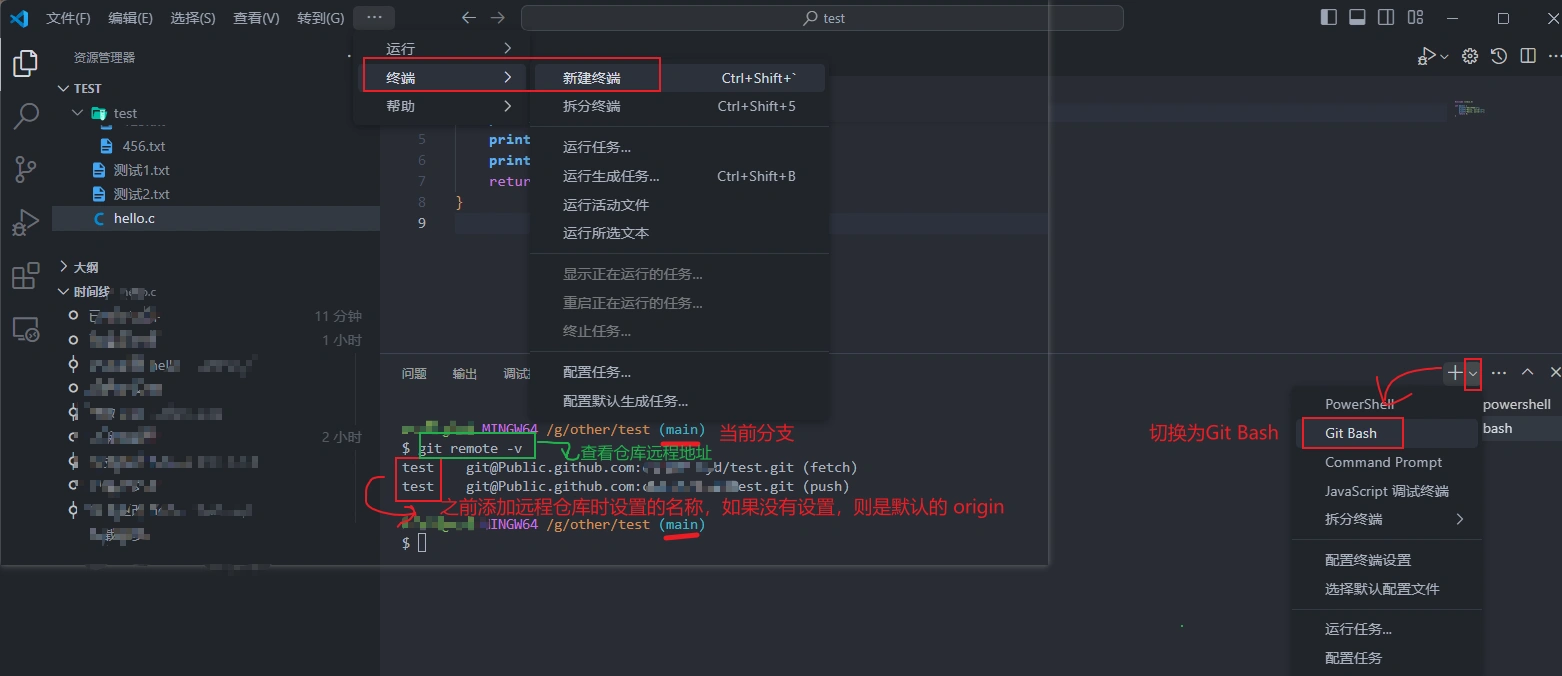Viewport: 1562px width, 676px height.
Task: Open the Extensions view
Action: (x=25, y=275)
